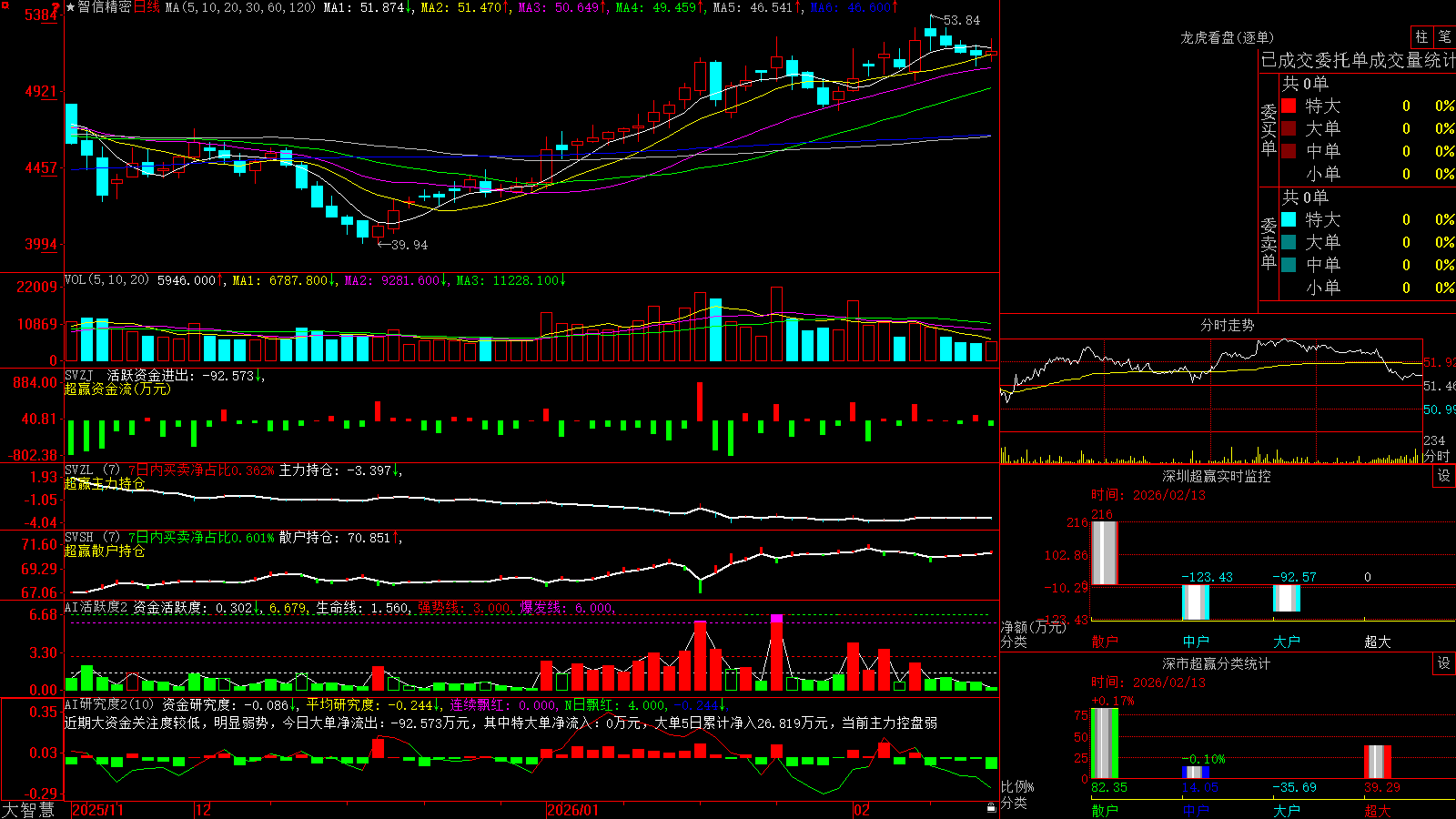Click the cyan 特大 sell-order color swatch

1289,219
